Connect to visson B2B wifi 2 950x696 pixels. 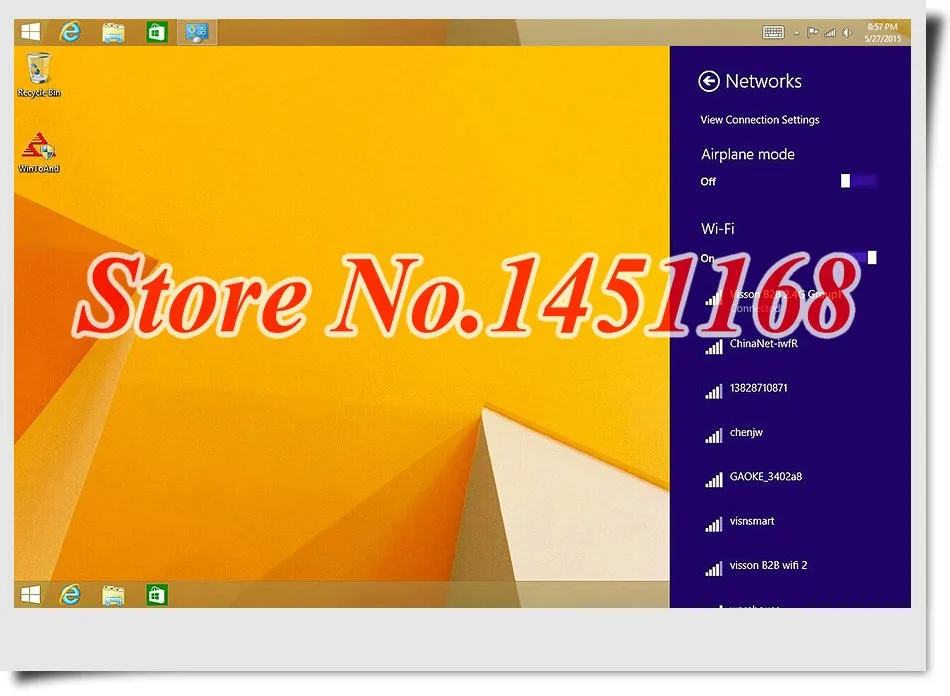point(790,568)
